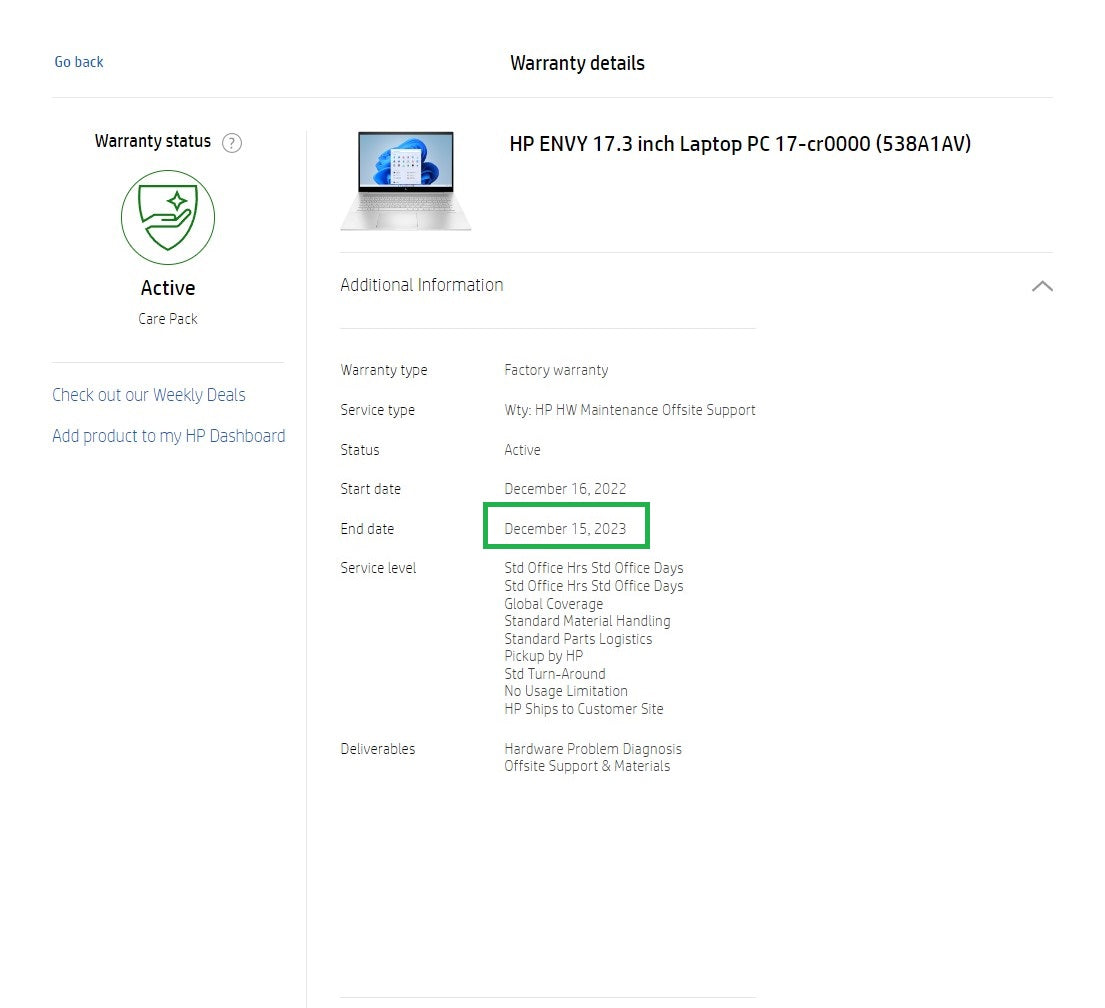Click the green shield warranty status icon
Viewport: 1105px width, 1008px height.
pos(168,217)
